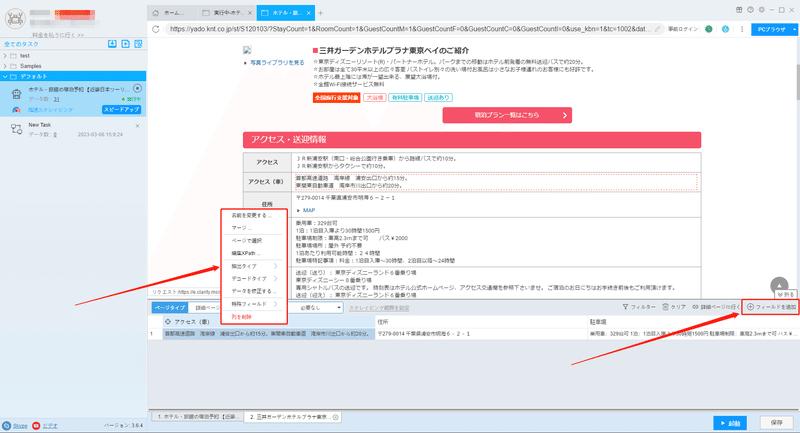Click the scroll-to-top round arrow button

(779, 285)
